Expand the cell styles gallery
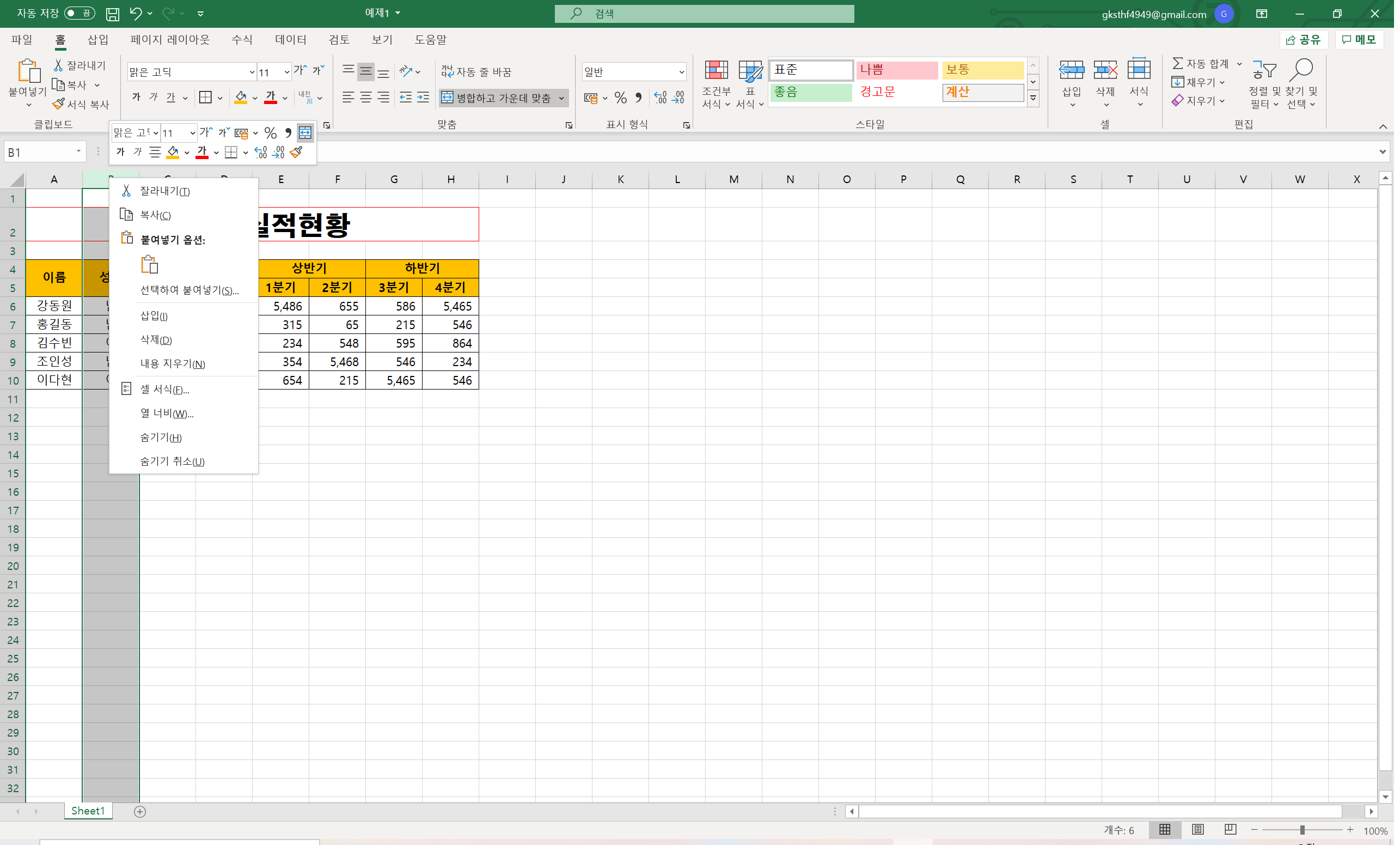 click(1033, 99)
